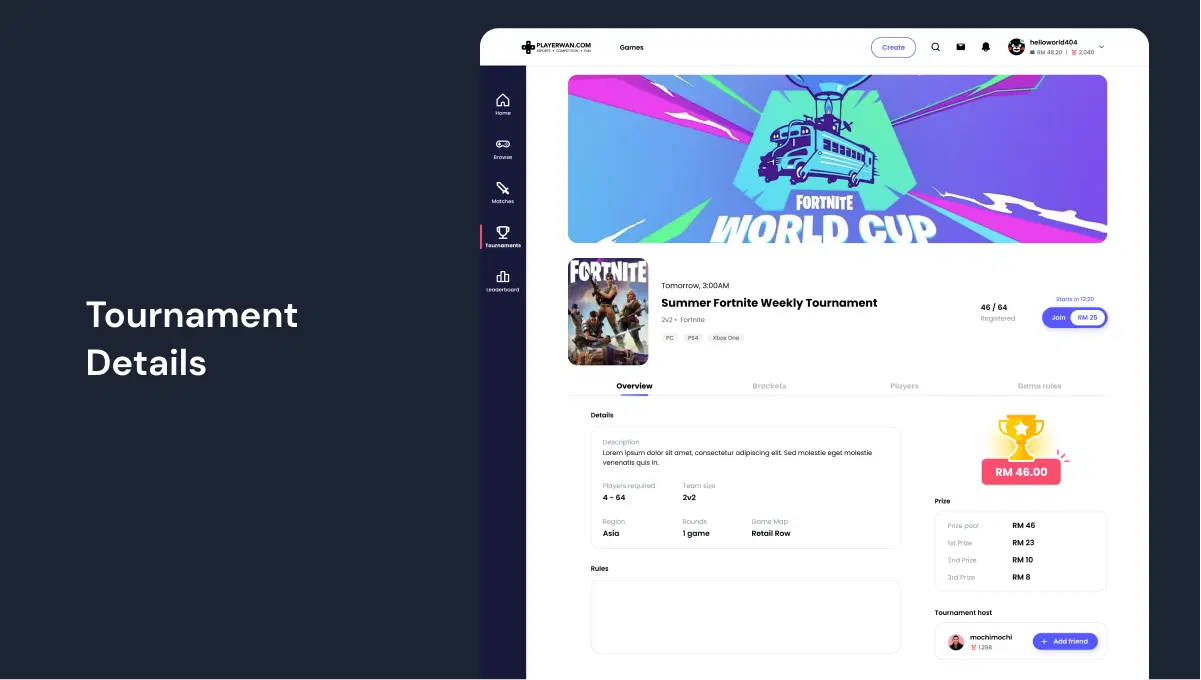
Task: Open the Game rules tab
Action: click(1039, 386)
